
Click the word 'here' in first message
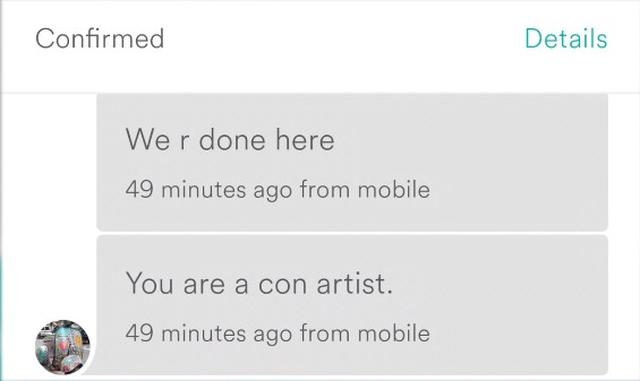[x=305, y=140]
